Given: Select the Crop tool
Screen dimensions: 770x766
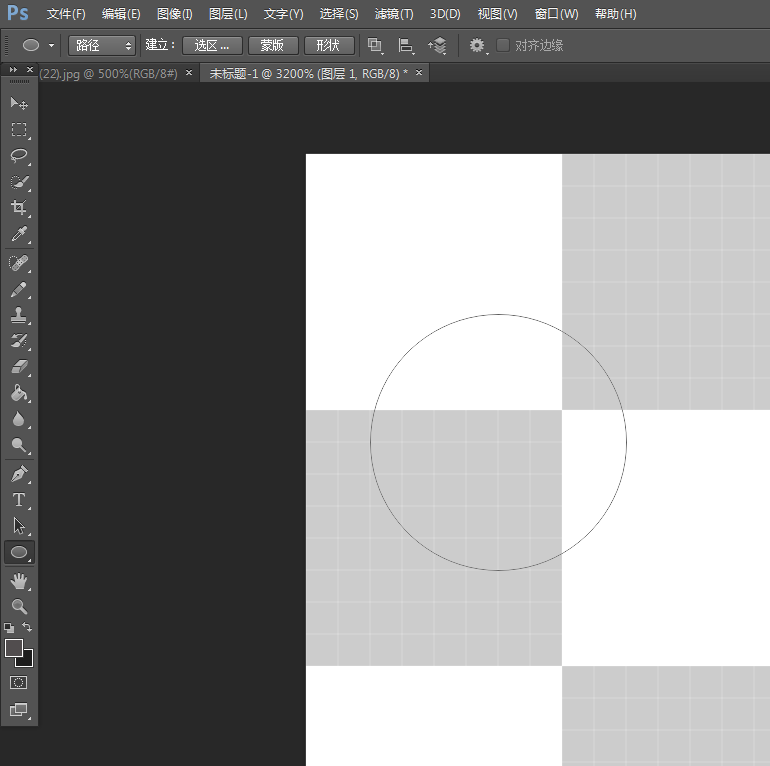Looking at the screenshot, I should [x=19, y=208].
